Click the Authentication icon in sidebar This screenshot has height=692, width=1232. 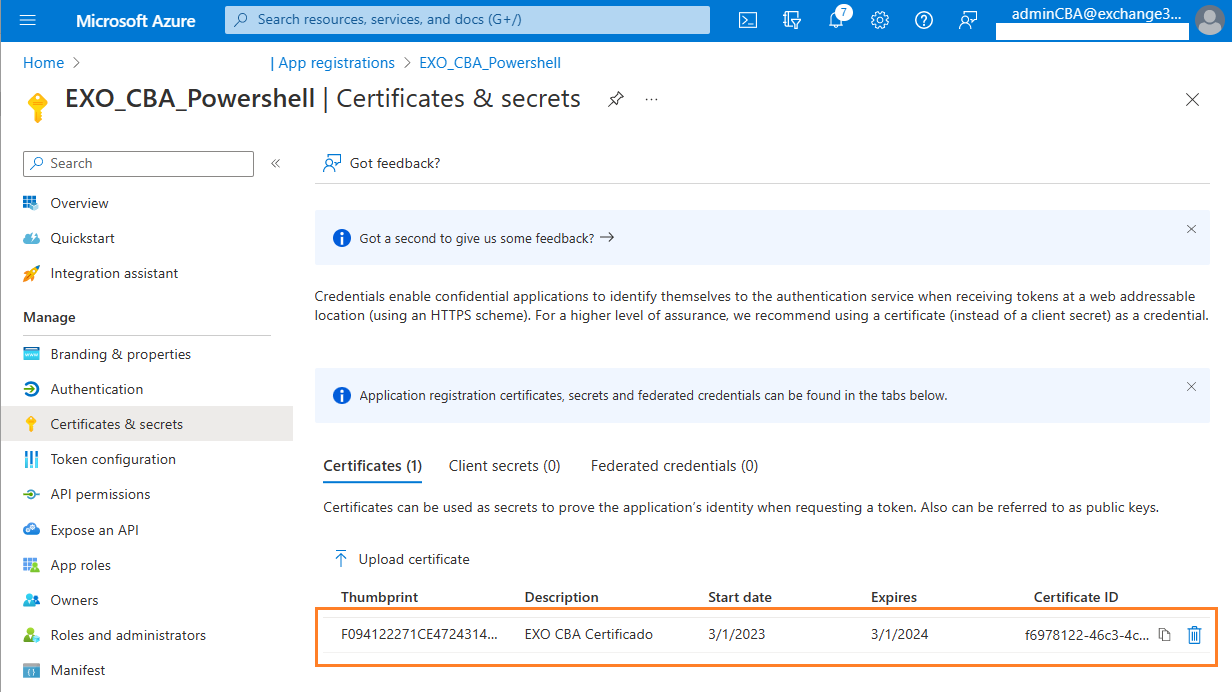[31, 389]
